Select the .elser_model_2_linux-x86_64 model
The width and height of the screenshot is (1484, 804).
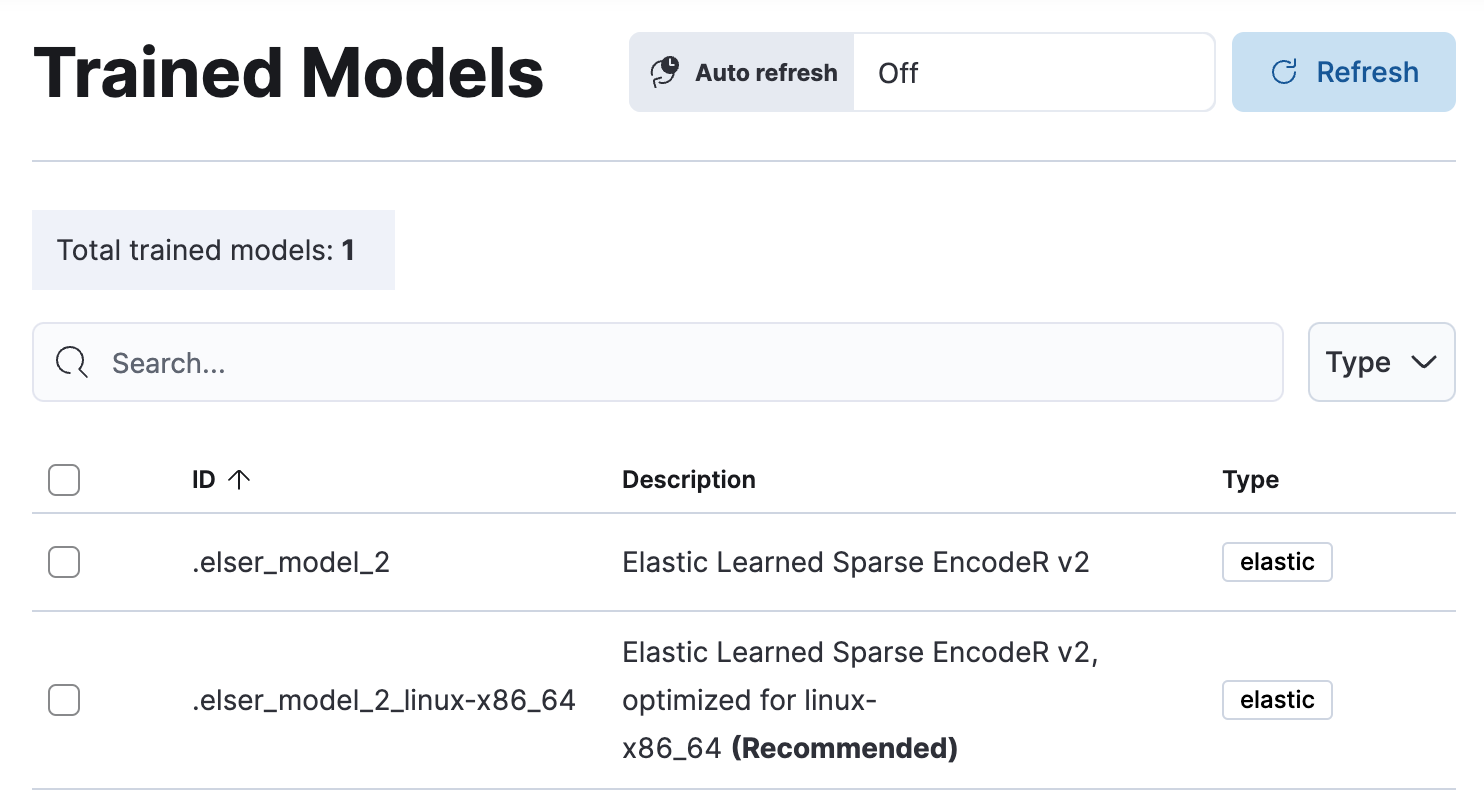pyautogui.click(x=384, y=700)
